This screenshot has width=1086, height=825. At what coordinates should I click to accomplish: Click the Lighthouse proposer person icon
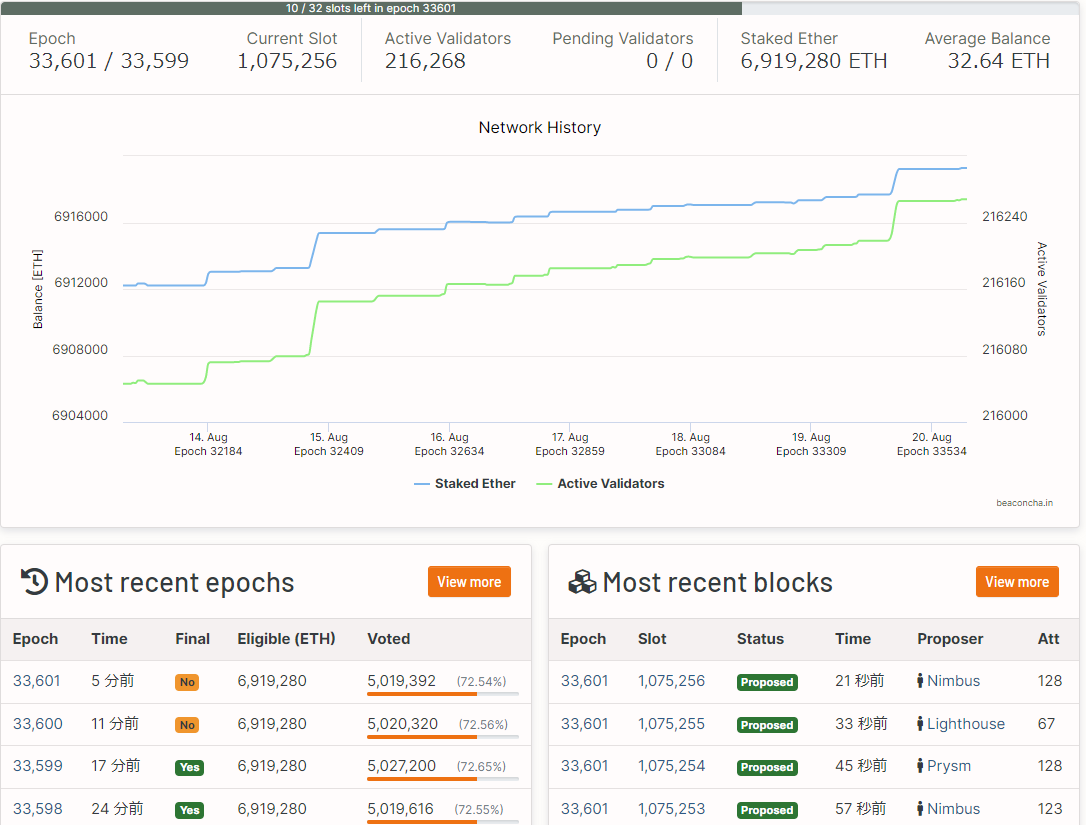coord(920,724)
